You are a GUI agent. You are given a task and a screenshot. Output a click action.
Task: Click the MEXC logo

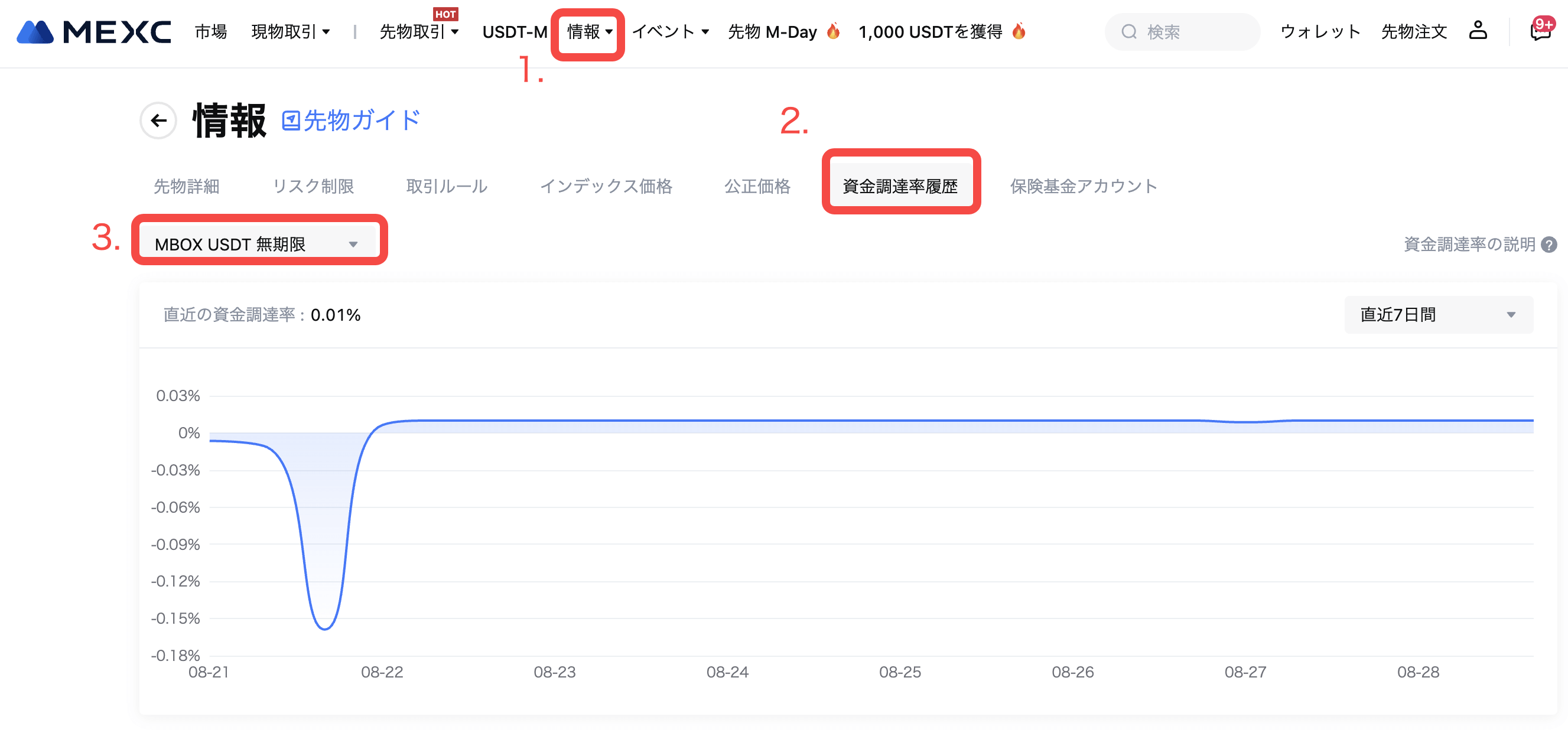[x=93, y=32]
